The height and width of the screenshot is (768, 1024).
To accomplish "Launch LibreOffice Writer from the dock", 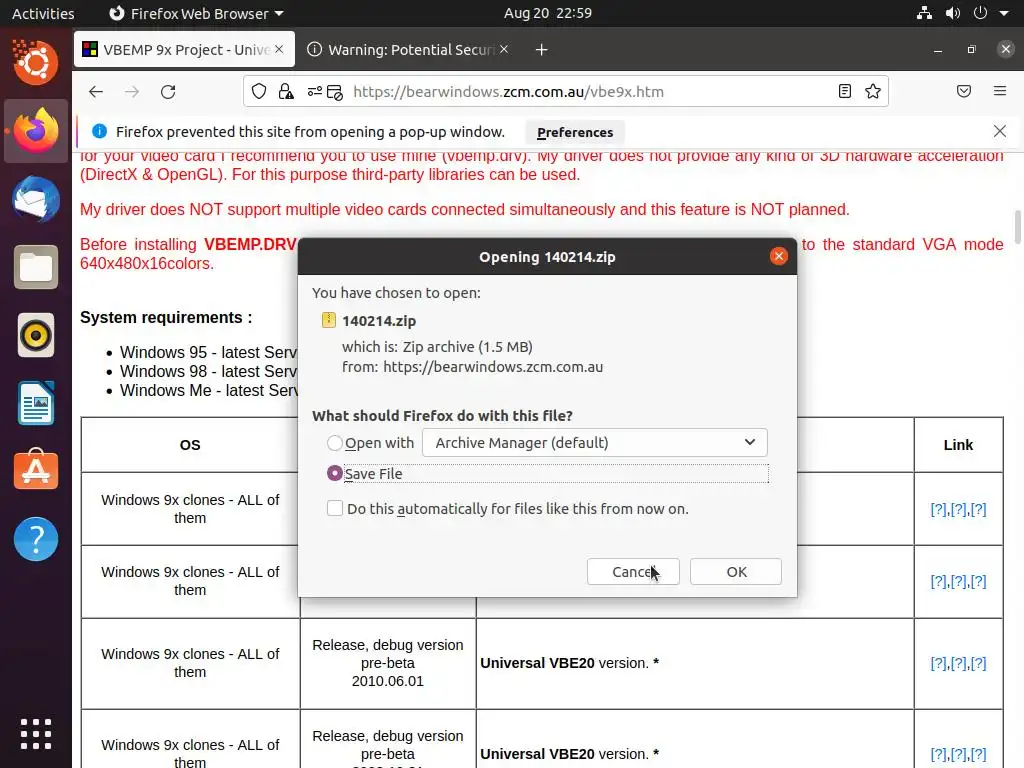I will (x=36, y=404).
